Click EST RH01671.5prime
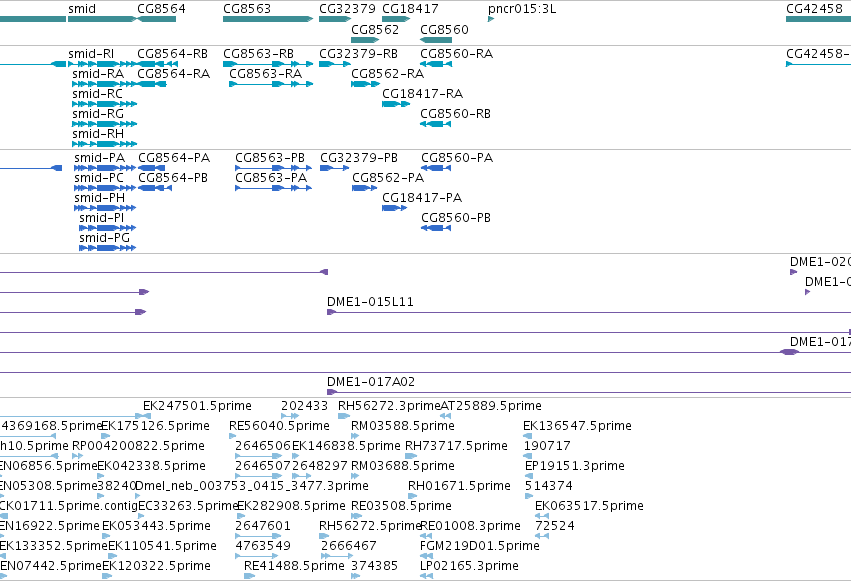Image resolution: width=851 pixels, height=581 pixels. pyautogui.click(x=459, y=486)
